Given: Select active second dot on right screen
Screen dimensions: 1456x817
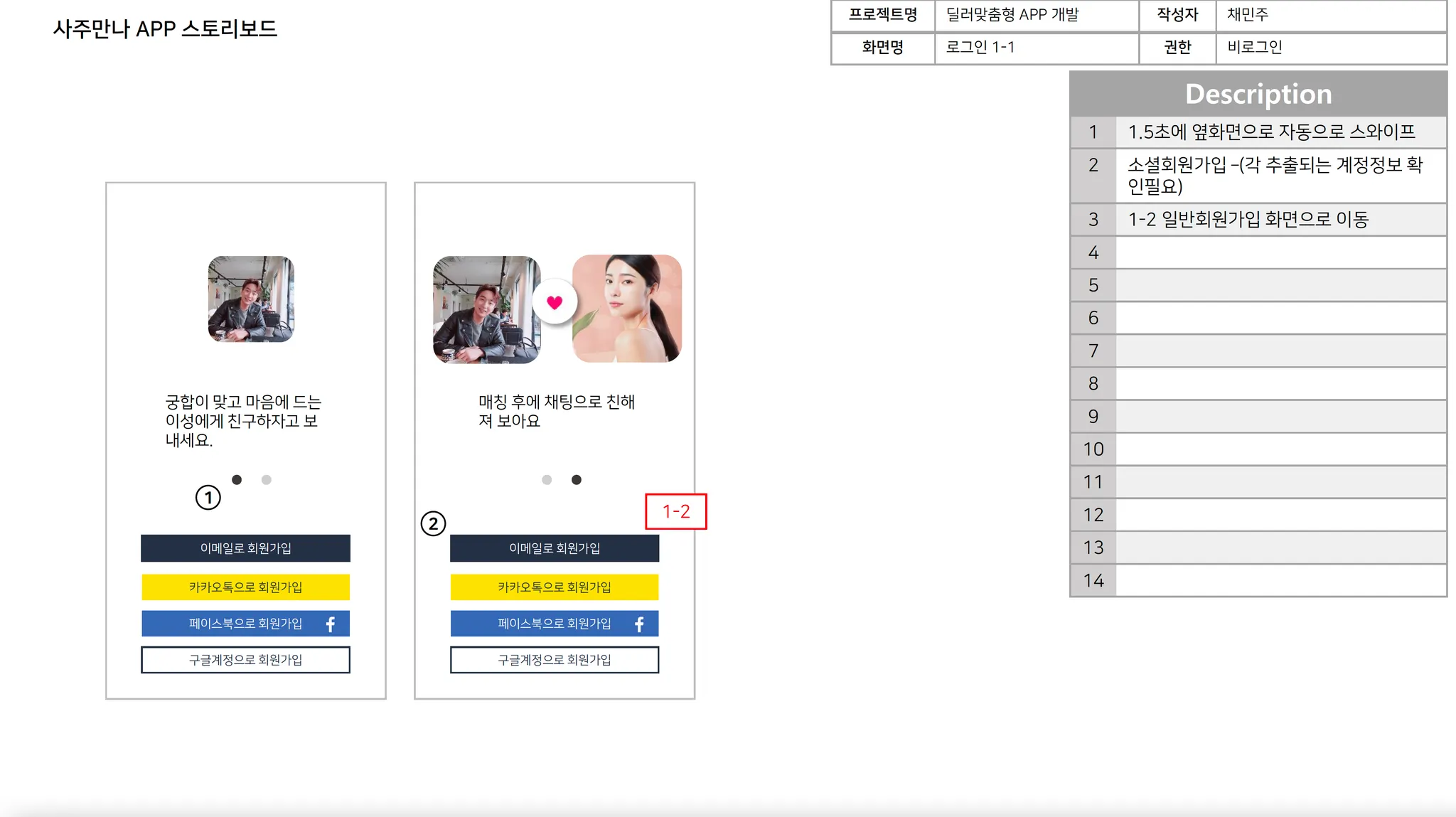Looking at the screenshot, I should (x=577, y=480).
